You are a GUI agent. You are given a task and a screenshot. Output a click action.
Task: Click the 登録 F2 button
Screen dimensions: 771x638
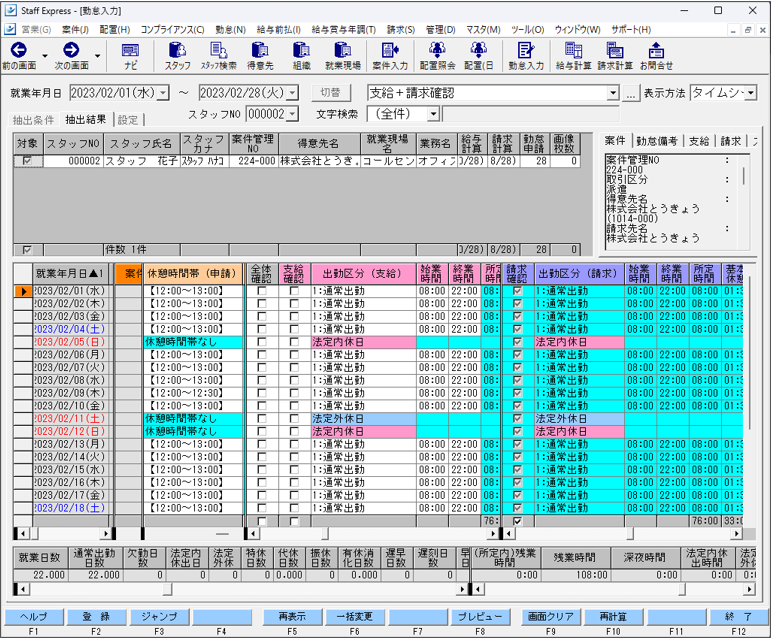click(x=96, y=617)
